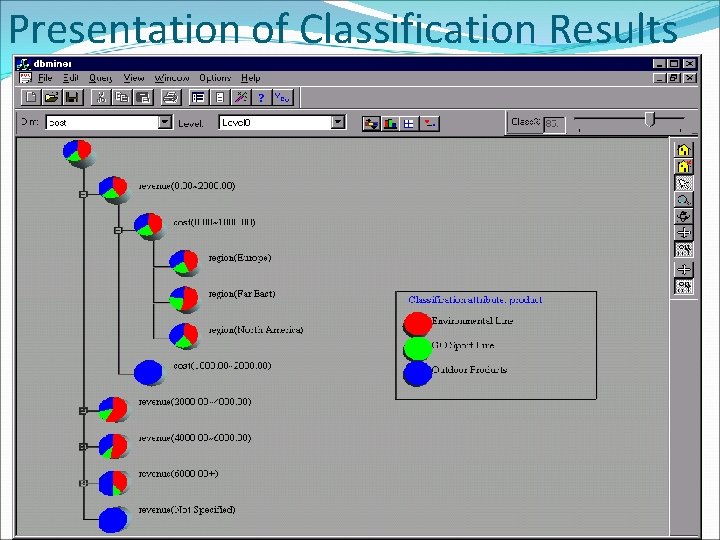720x540 pixels.
Task: Click the Class% value field
Action: (554, 124)
